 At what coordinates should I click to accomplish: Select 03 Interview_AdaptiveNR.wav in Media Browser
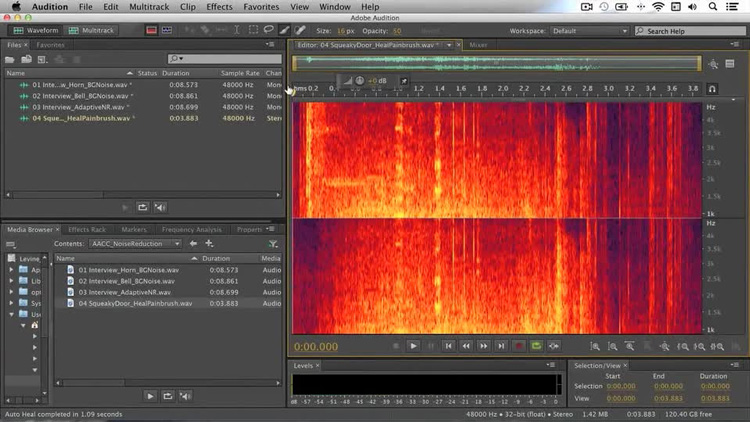(124, 292)
